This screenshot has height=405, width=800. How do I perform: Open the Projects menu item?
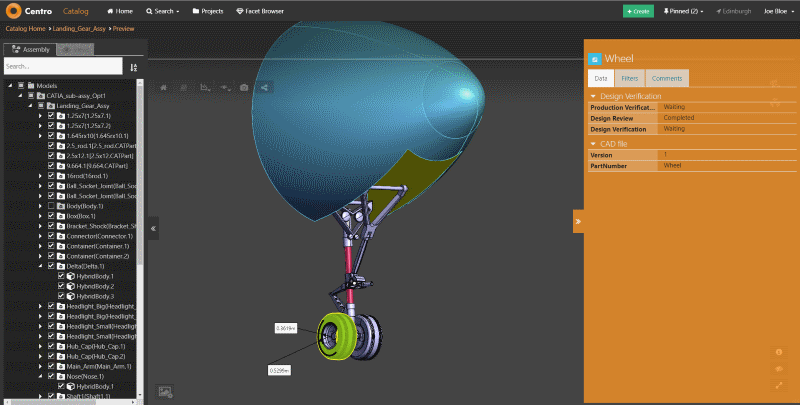208,11
